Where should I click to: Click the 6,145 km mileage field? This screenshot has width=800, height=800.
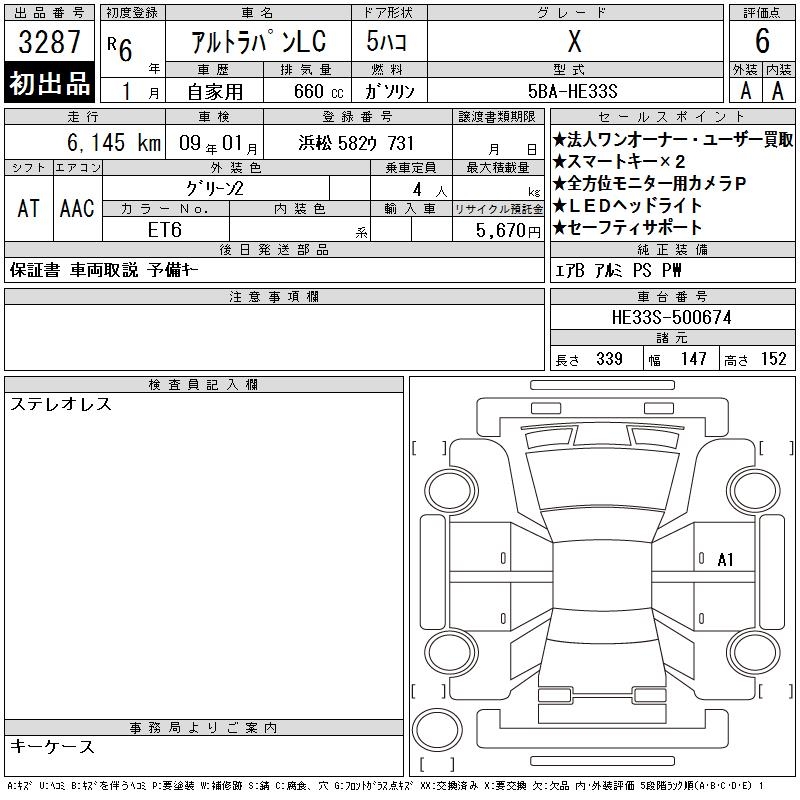click(85, 143)
